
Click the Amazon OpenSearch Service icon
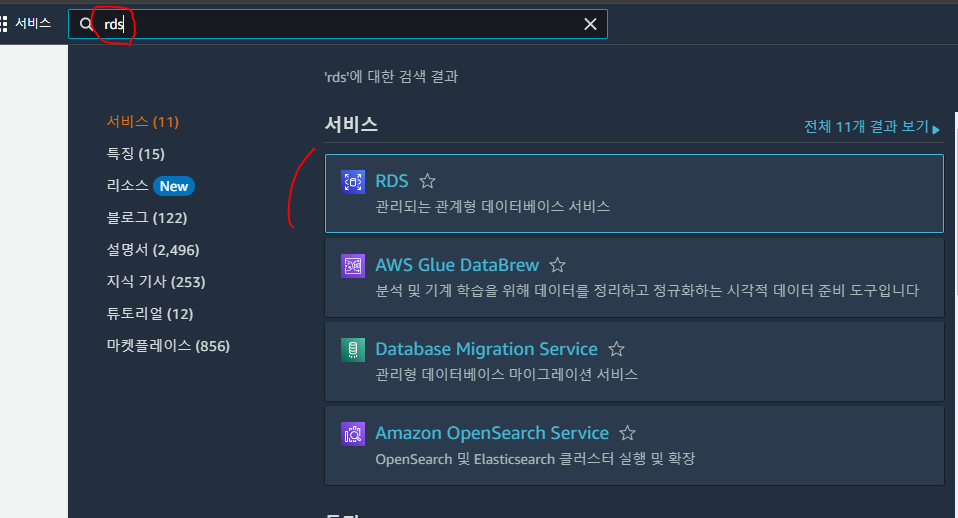[353, 434]
